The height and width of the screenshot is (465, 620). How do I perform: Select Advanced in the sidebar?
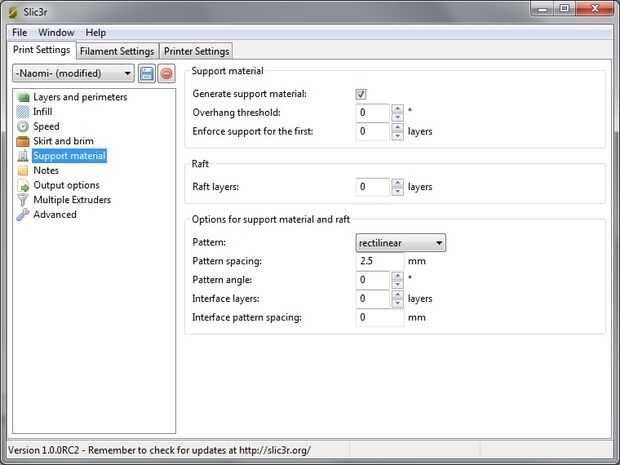(x=55, y=215)
